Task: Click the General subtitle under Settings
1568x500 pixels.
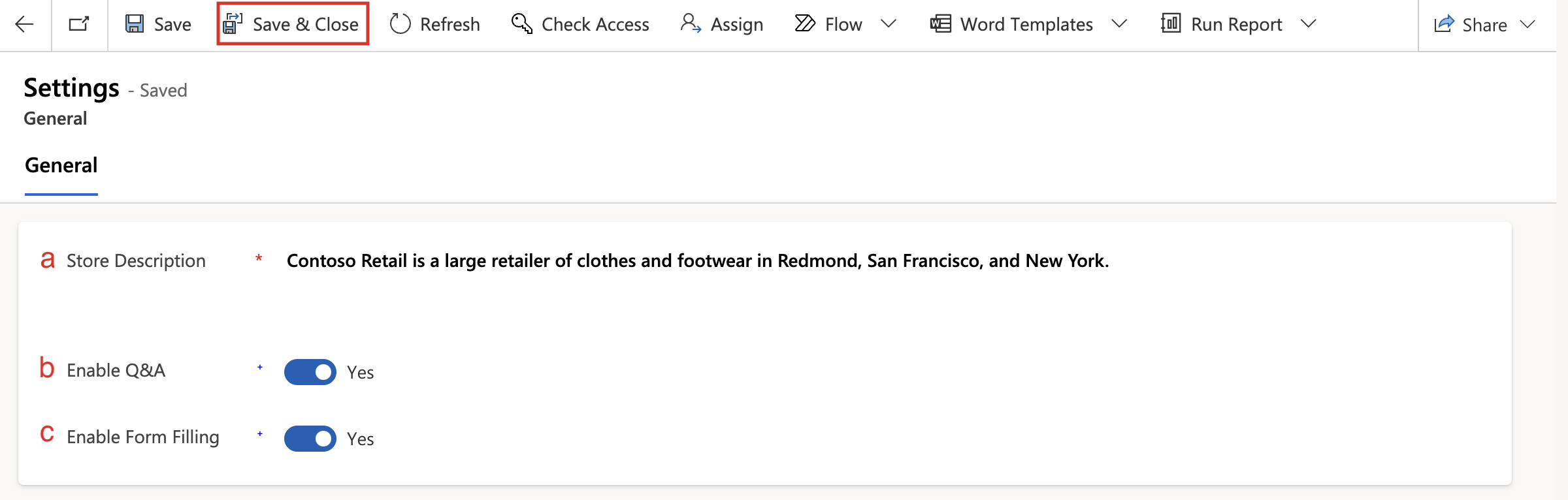Action: click(x=56, y=119)
